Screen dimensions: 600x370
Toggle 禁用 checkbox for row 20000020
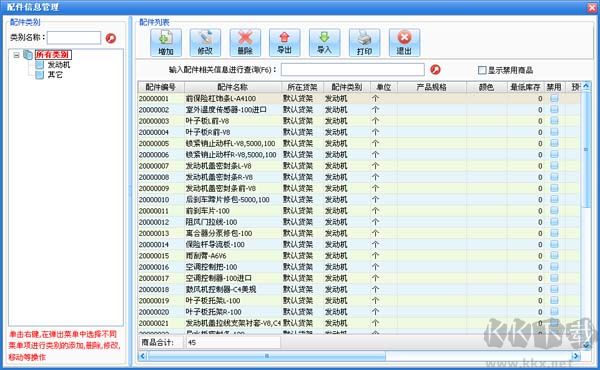coord(554,311)
